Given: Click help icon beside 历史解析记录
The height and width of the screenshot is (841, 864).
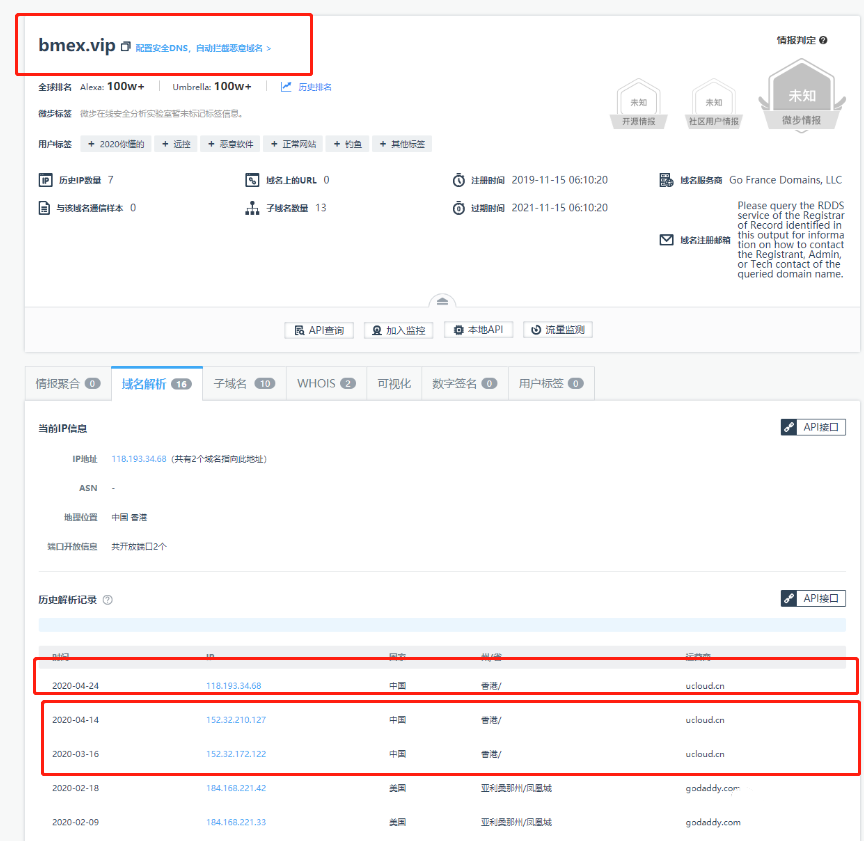Looking at the screenshot, I should pyautogui.click(x=107, y=600).
